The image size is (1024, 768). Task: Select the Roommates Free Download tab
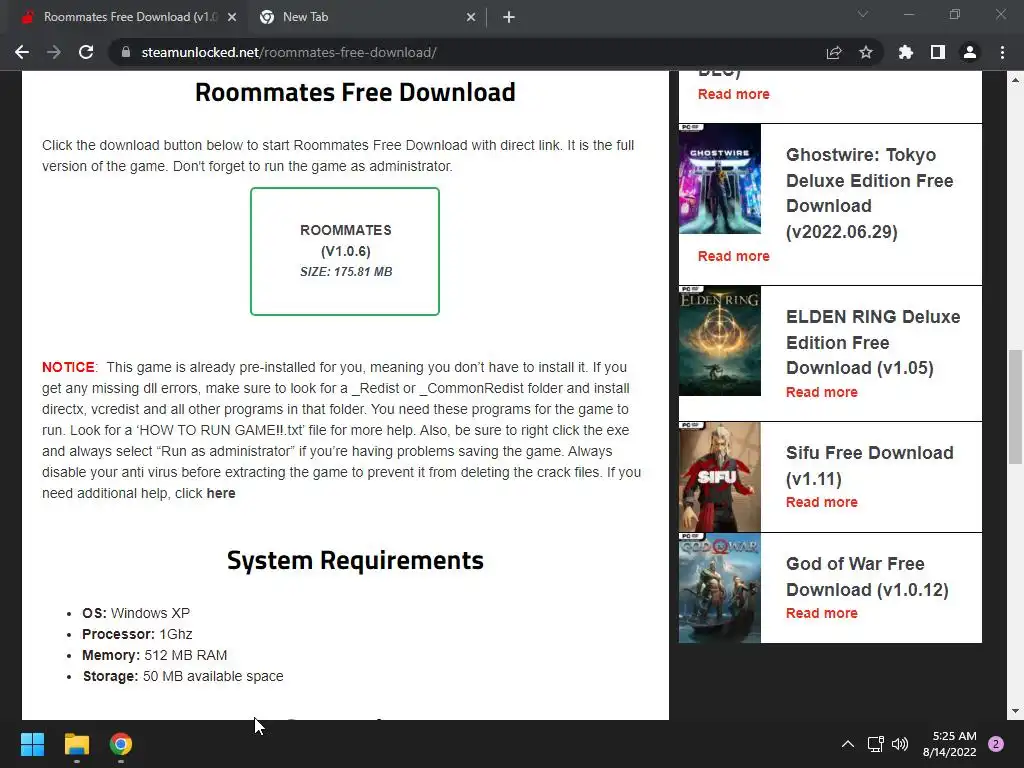[129, 17]
